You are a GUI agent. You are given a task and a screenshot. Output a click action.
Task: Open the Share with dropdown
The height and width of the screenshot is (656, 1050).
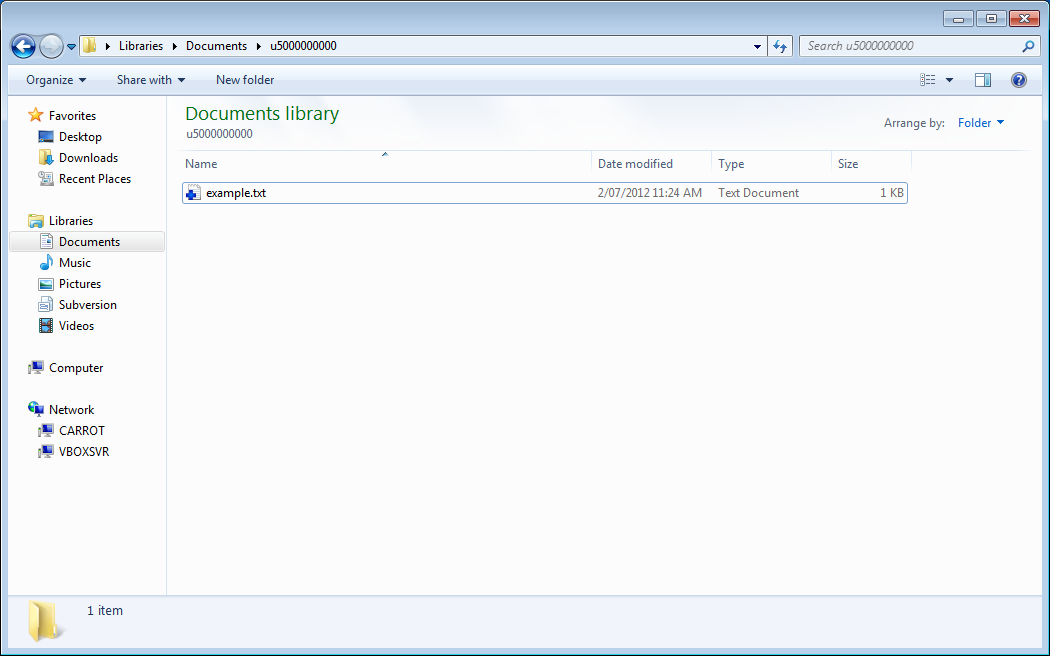click(150, 79)
